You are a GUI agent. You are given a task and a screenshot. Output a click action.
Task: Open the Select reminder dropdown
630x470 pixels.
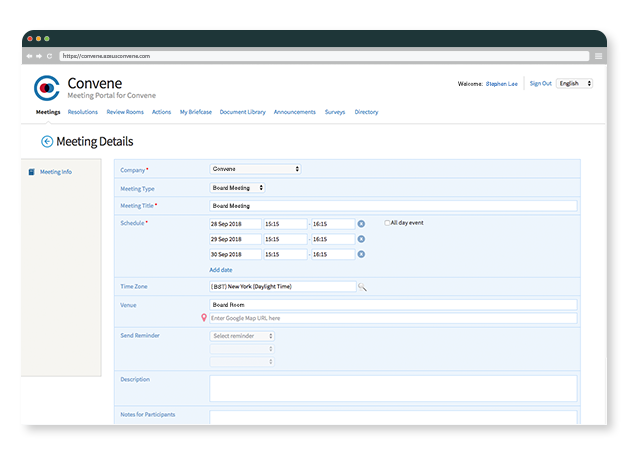(242, 336)
